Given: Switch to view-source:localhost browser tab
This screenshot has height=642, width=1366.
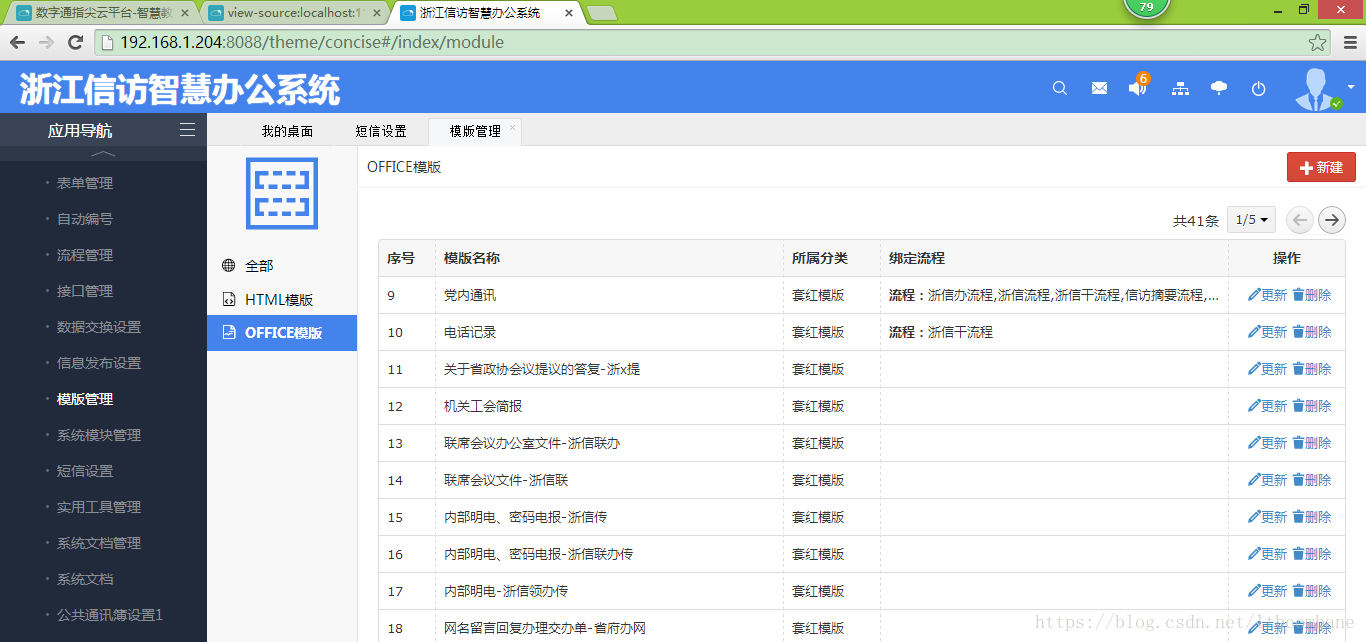Looking at the screenshot, I should tap(295, 13).
